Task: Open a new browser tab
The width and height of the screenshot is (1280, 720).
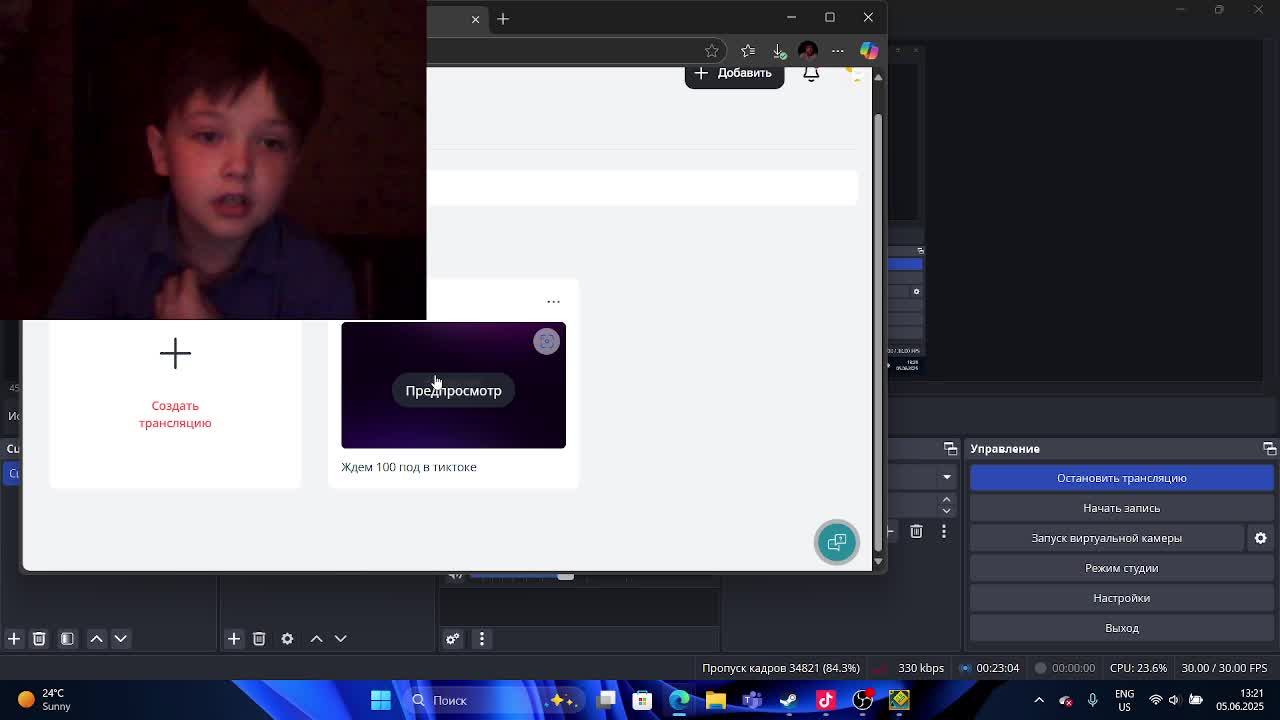Action: click(x=503, y=19)
